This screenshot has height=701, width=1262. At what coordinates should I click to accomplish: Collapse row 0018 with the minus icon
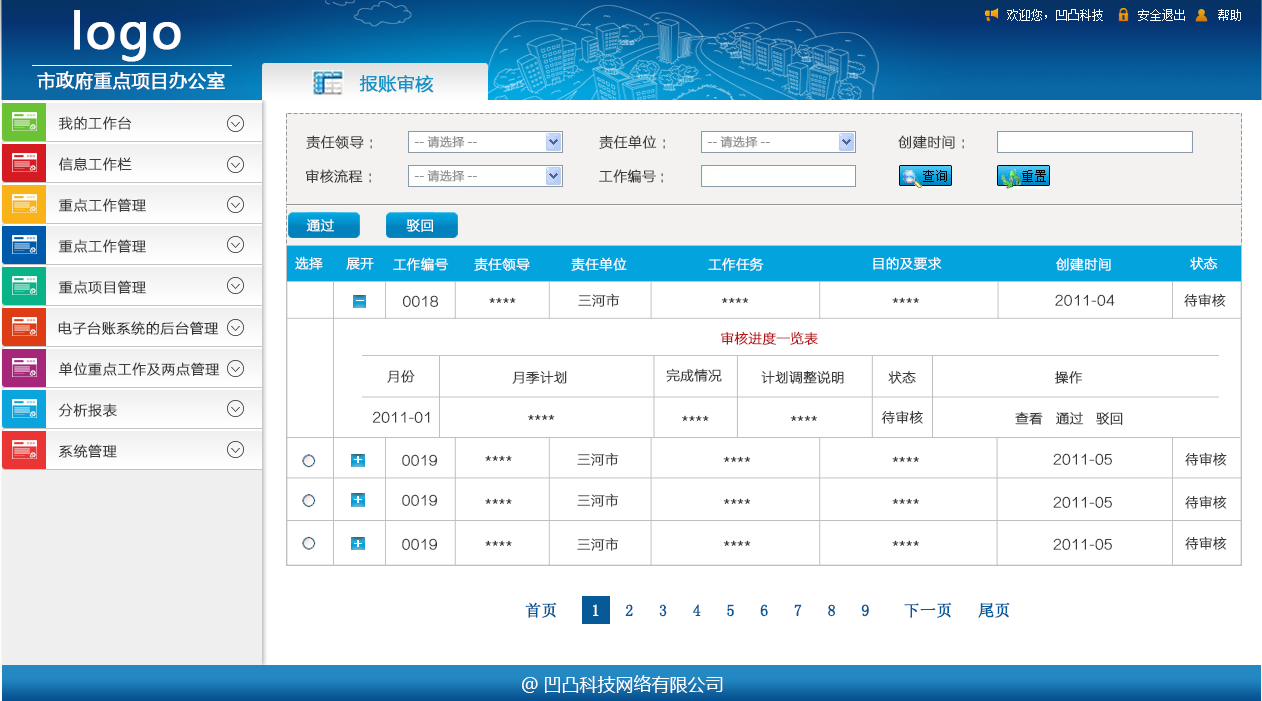click(x=359, y=301)
